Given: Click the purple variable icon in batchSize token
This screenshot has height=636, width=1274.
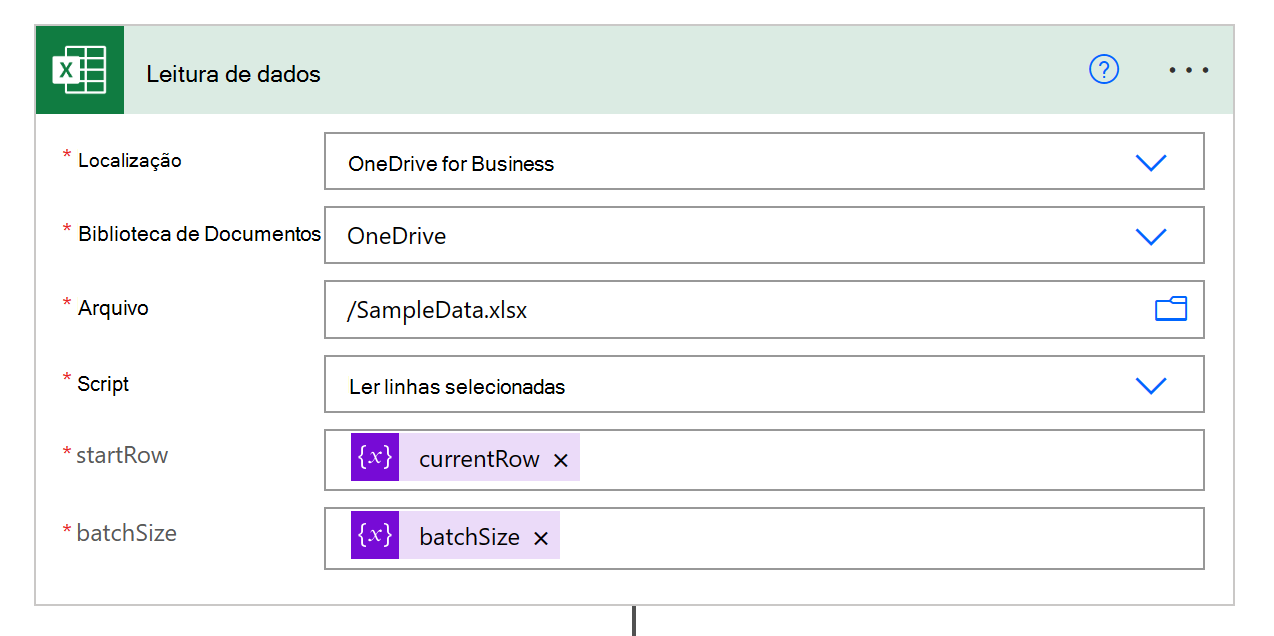Looking at the screenshot, I should pos(375,536).
